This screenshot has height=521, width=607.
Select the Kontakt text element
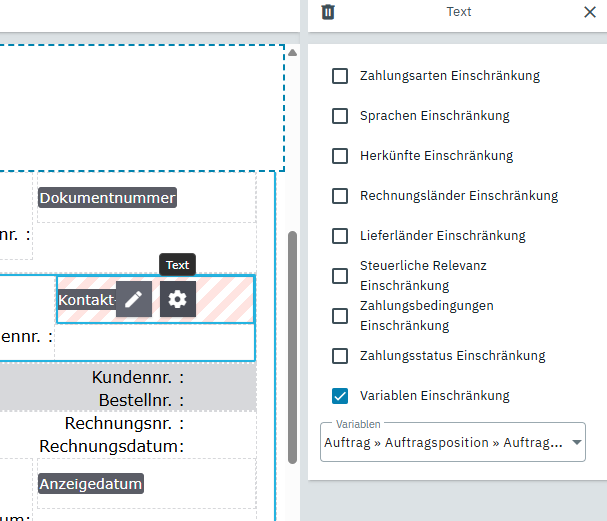86,300
